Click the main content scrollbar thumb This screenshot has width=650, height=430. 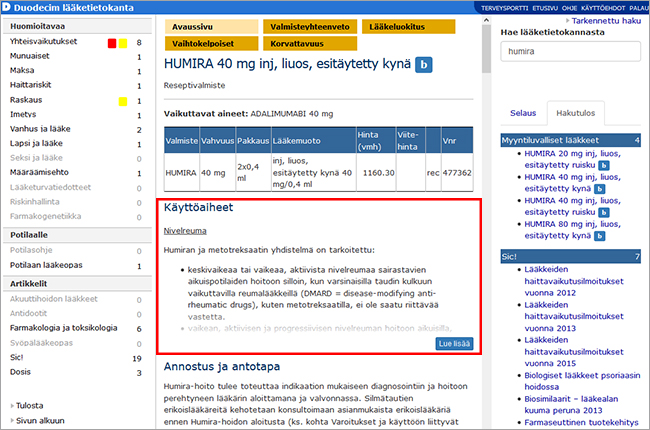click(486, 49)
